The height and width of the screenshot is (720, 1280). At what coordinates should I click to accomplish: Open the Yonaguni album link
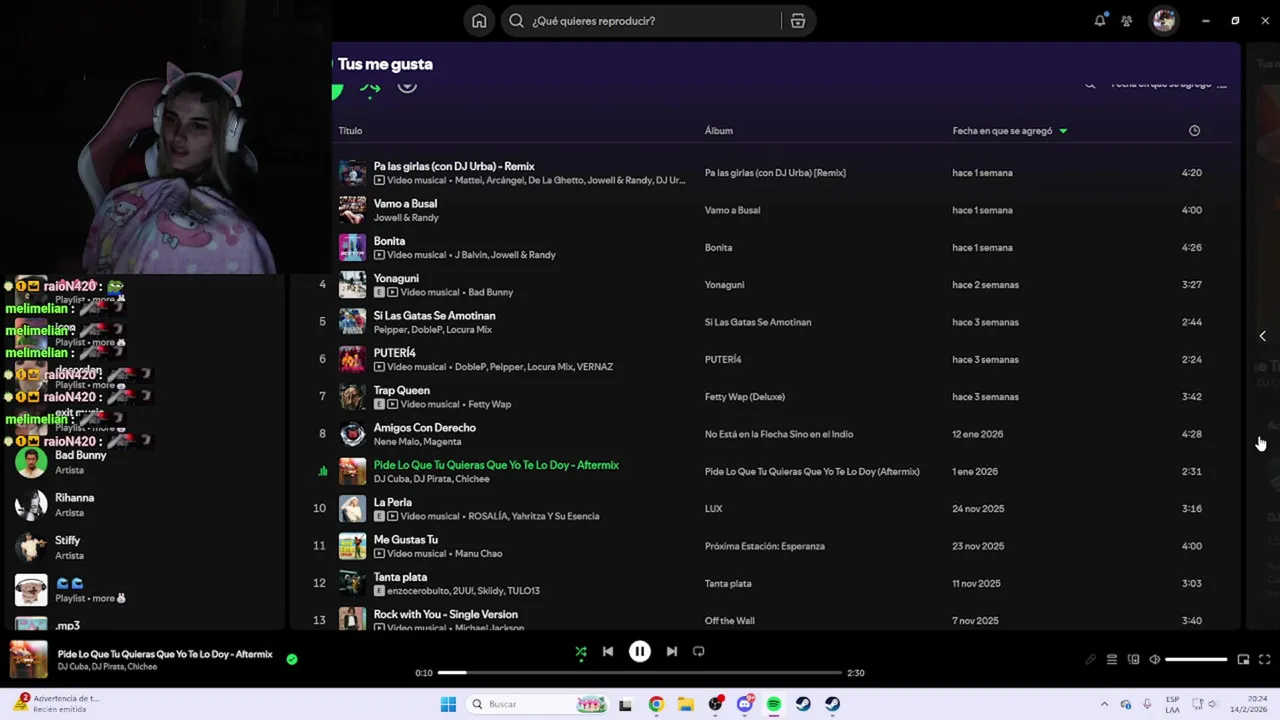click(724, 285)
